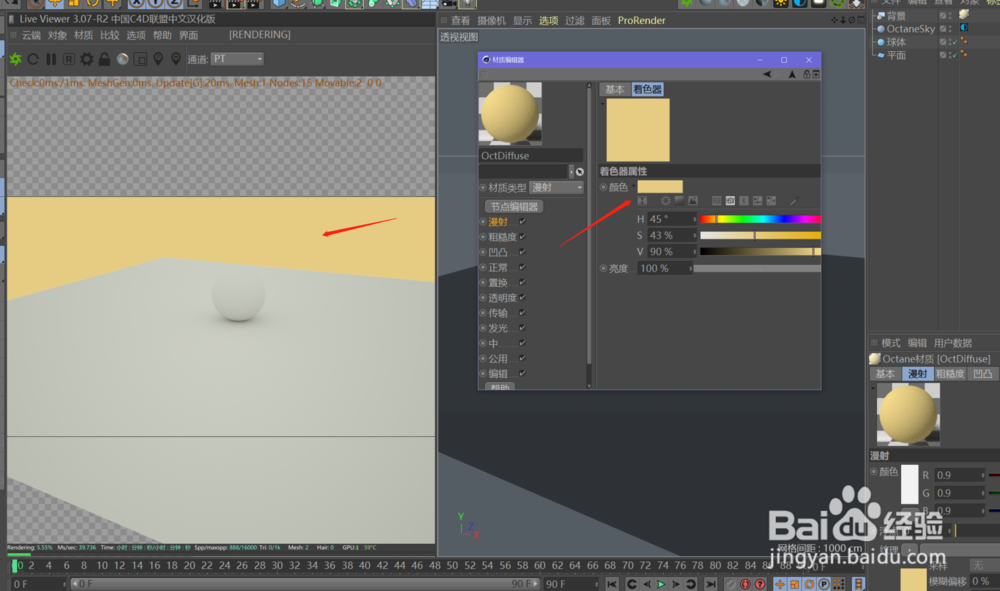Open the 摄像机 viewport menu
Image resolution: width=1000 pixels, height=591 pixels.
pyautogui.click(x=491, y=21)
